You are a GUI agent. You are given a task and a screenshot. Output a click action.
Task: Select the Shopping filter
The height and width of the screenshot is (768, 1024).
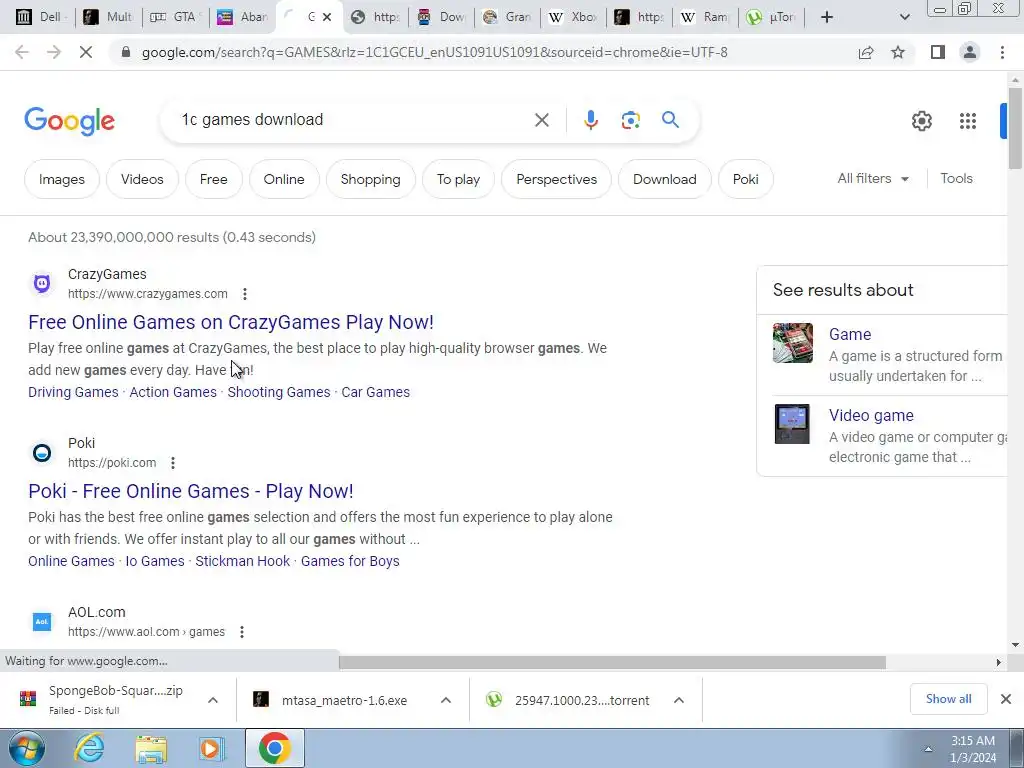(x=370, y=179)
